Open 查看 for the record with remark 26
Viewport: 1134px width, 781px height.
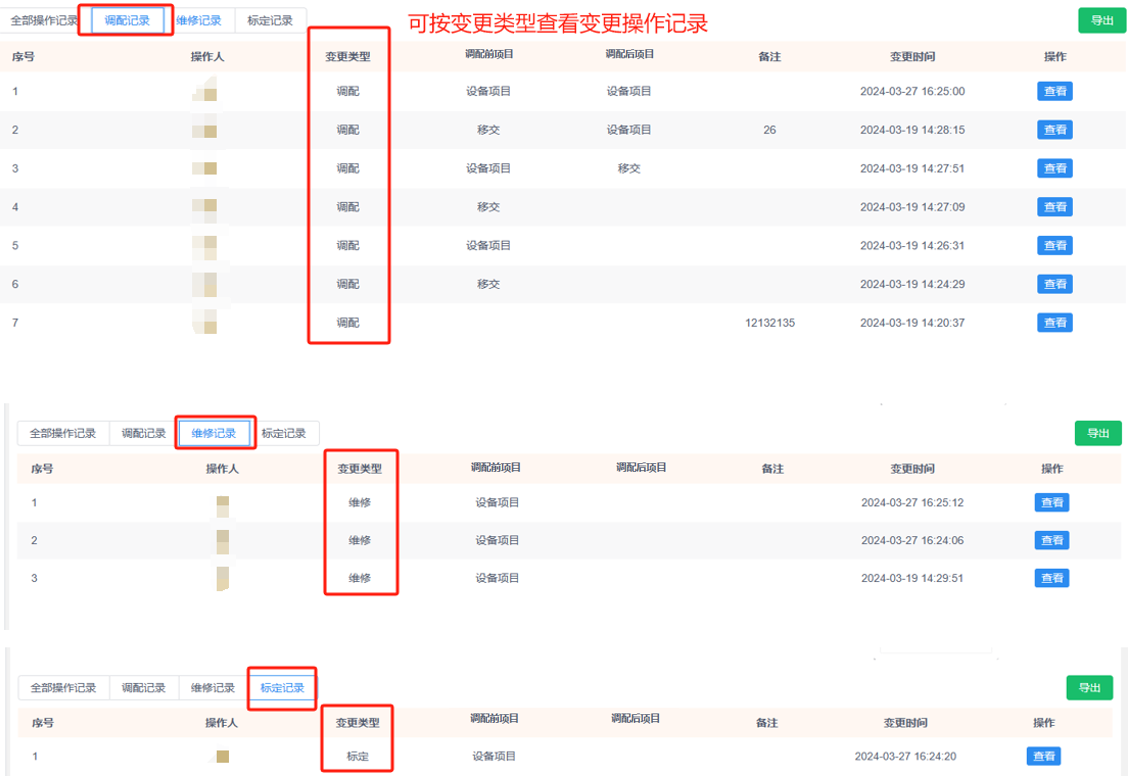[x=1054, y=130]
